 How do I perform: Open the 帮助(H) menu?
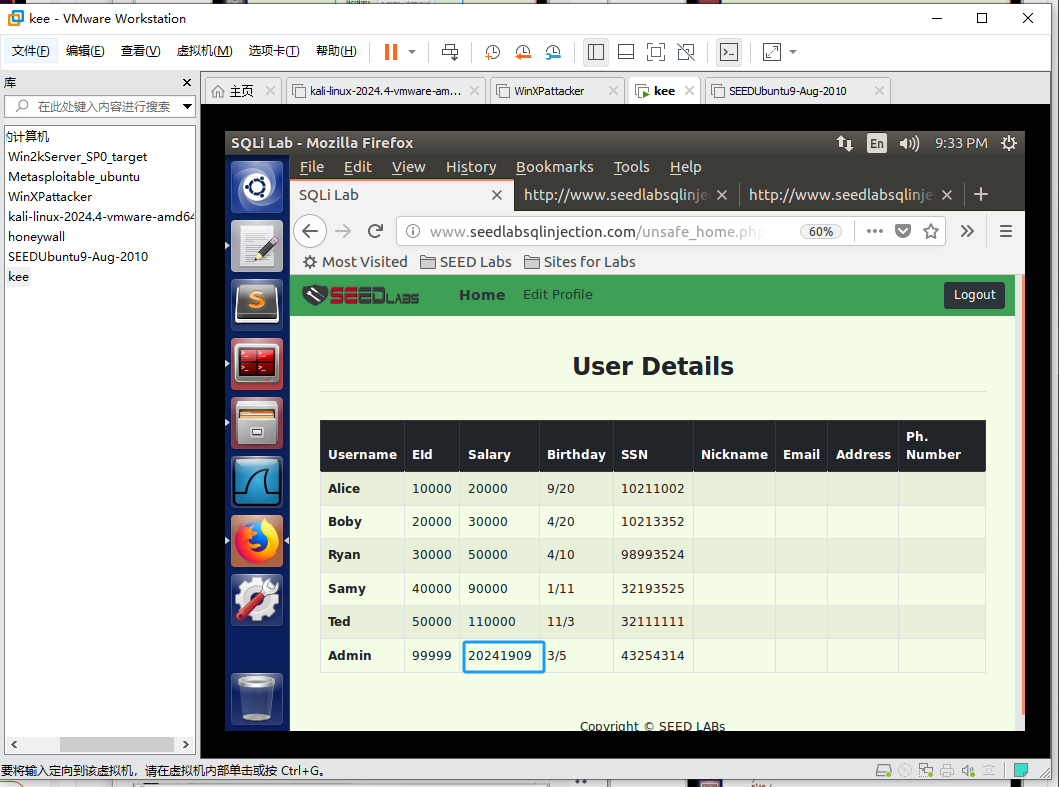tap(336, 51)
